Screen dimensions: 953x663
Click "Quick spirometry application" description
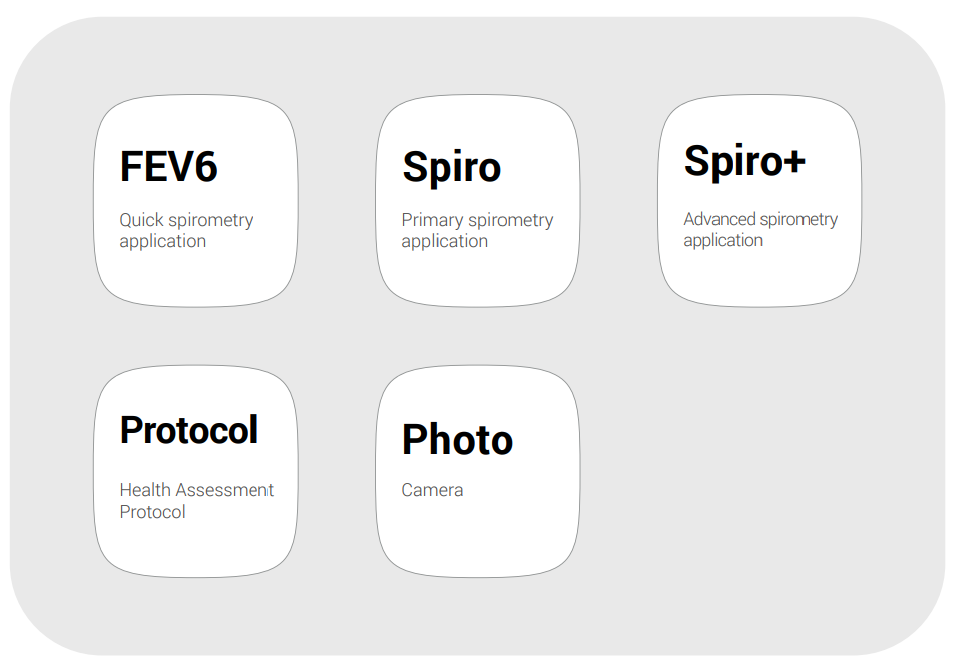pyautogui.click(x=186, y=230)
